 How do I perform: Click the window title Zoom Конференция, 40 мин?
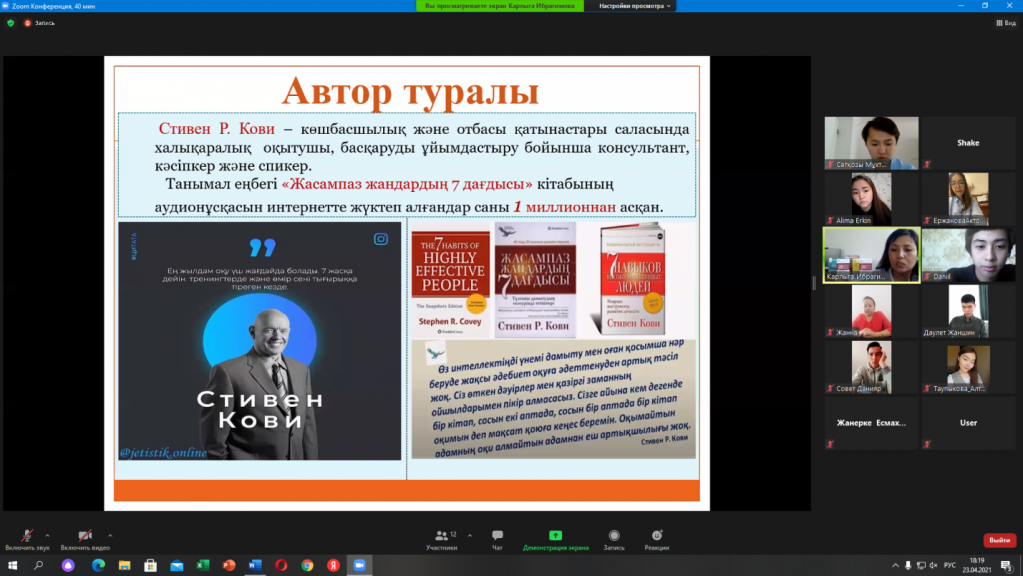coord(53,6)
